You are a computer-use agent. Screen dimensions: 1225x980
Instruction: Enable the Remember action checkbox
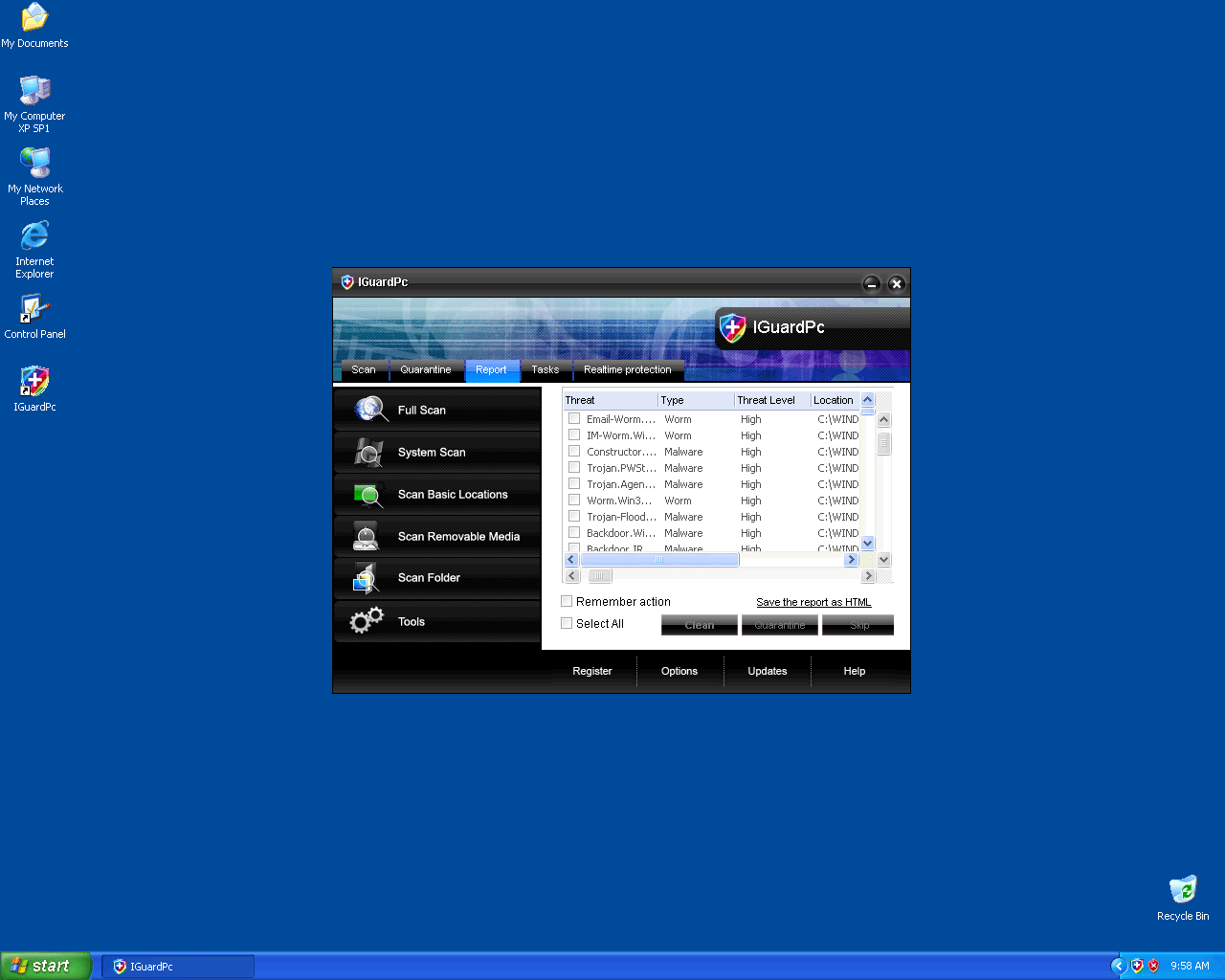click(567, 601)
